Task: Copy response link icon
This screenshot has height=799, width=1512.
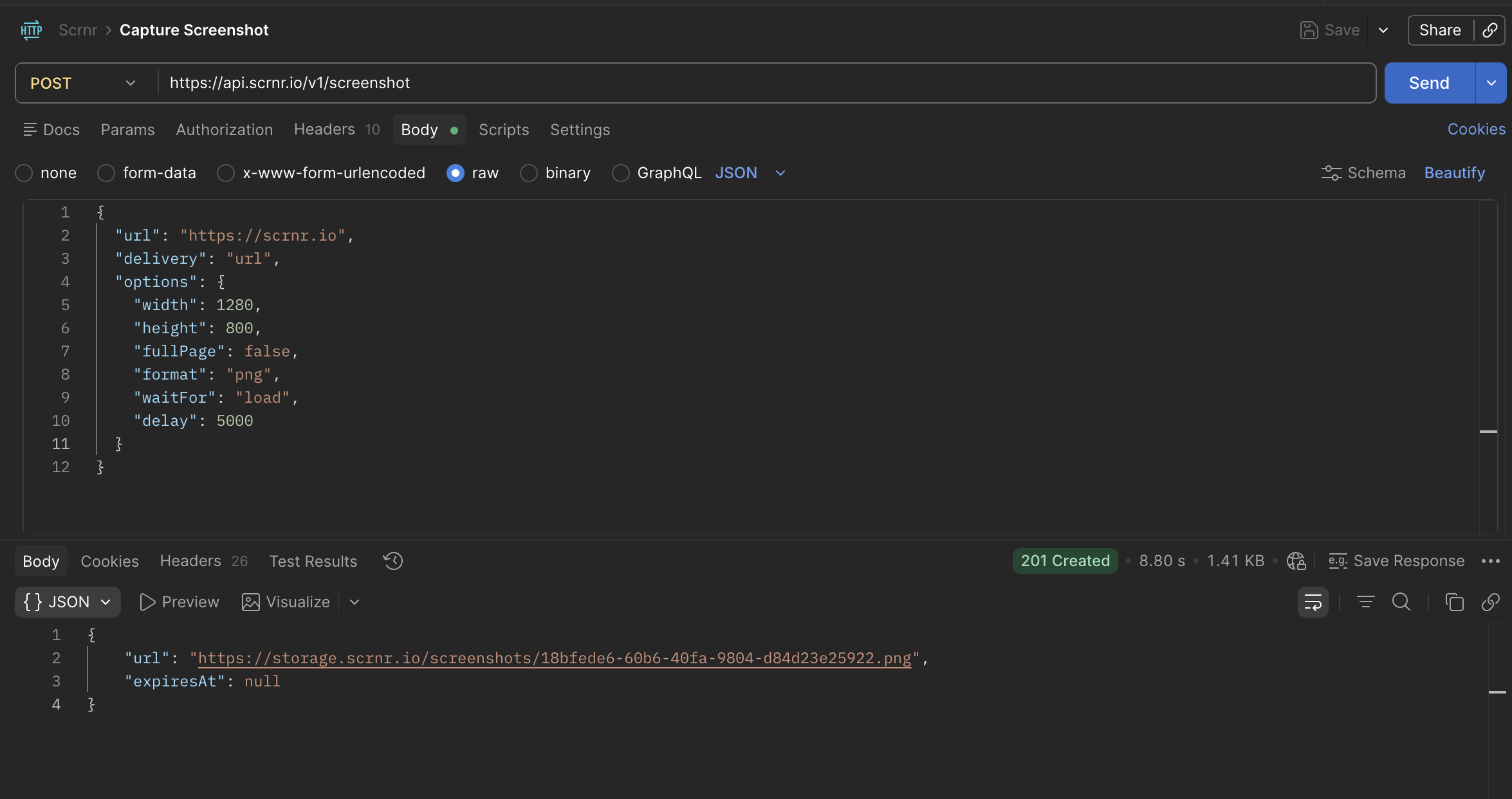Action: tap(1490, 602)
